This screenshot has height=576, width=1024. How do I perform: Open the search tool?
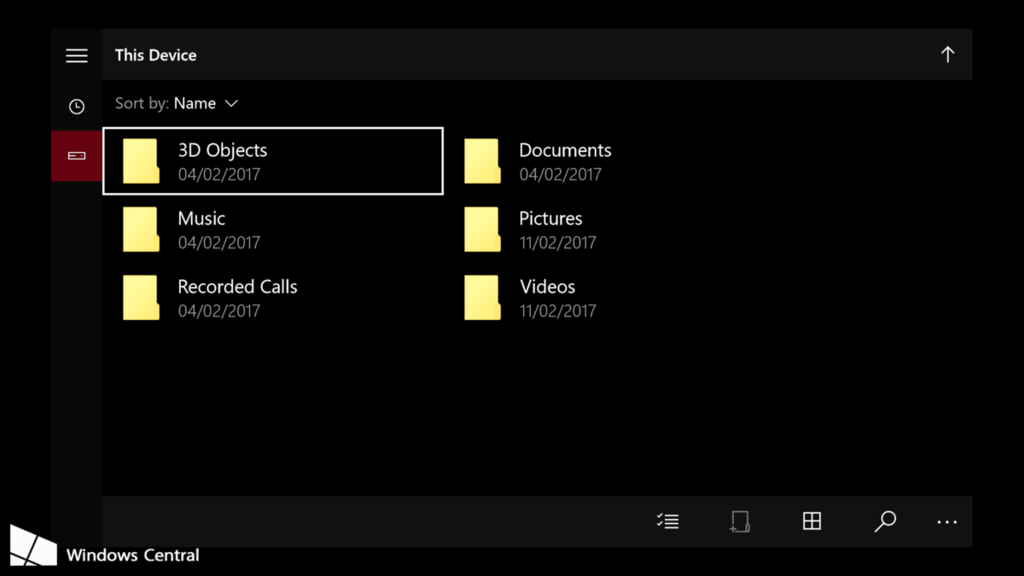[x=884, y=521]
